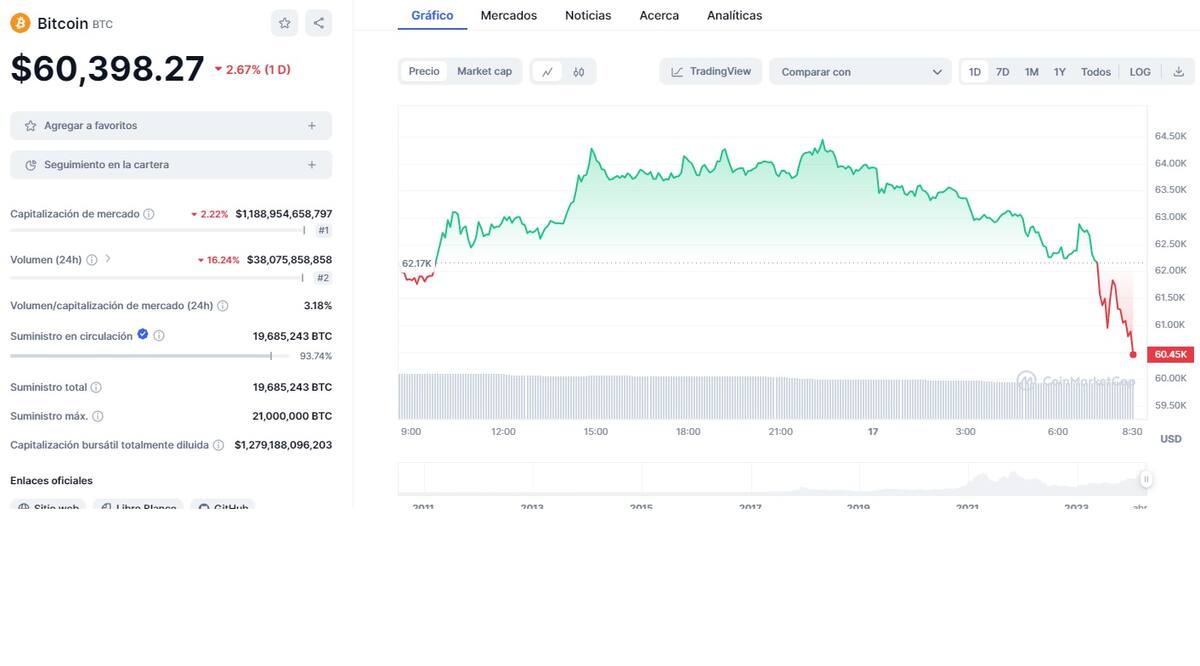1200x666 pixels.
Task: Select the Precio chart toggle
Action: coord(424,72)
